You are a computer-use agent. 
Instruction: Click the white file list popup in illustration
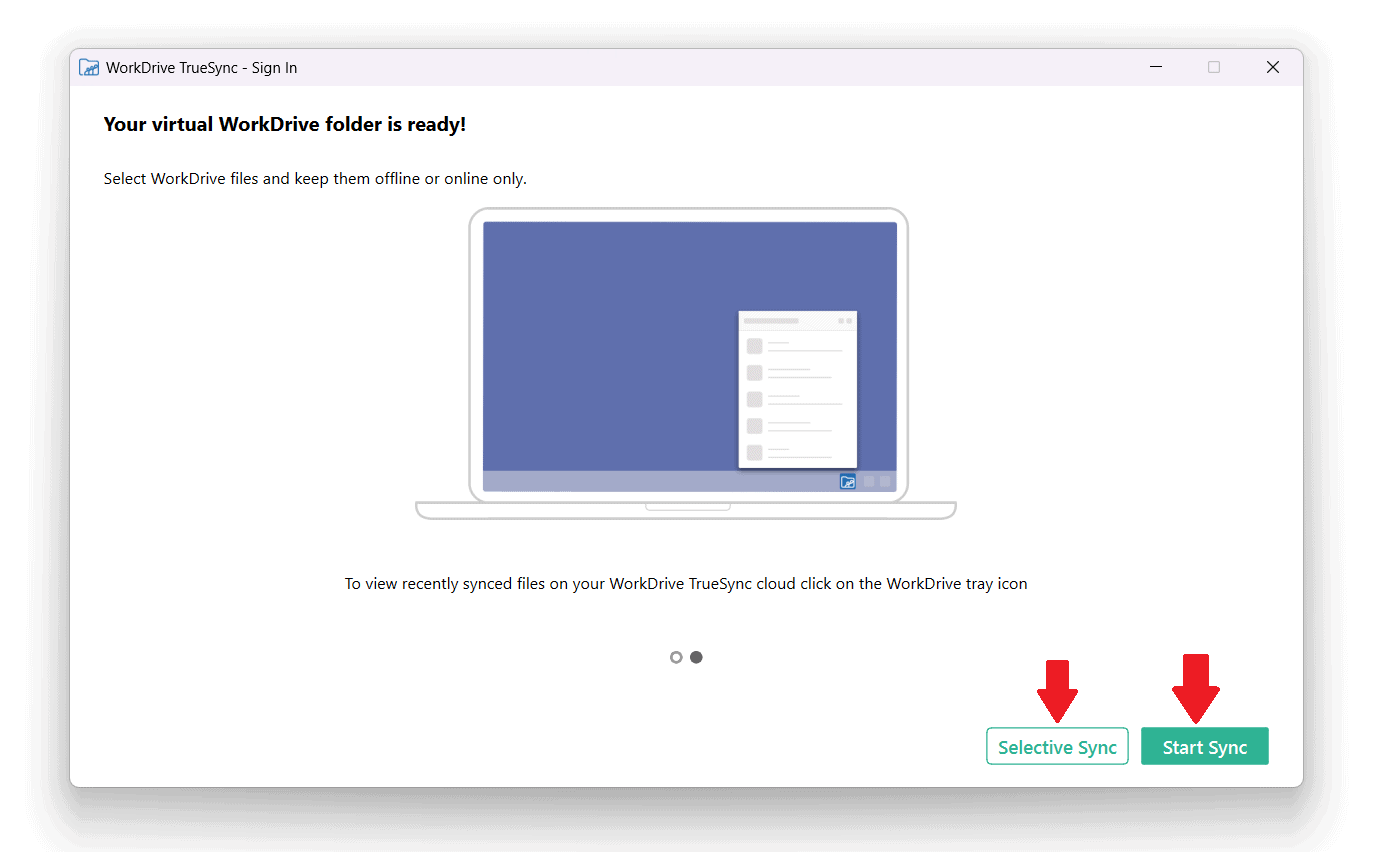point(798,389)
